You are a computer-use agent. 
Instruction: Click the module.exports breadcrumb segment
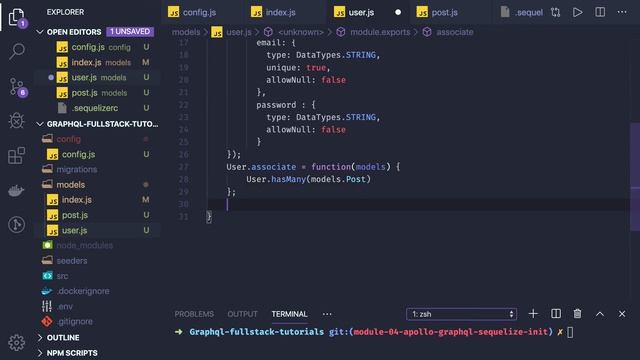pos(373,32)
